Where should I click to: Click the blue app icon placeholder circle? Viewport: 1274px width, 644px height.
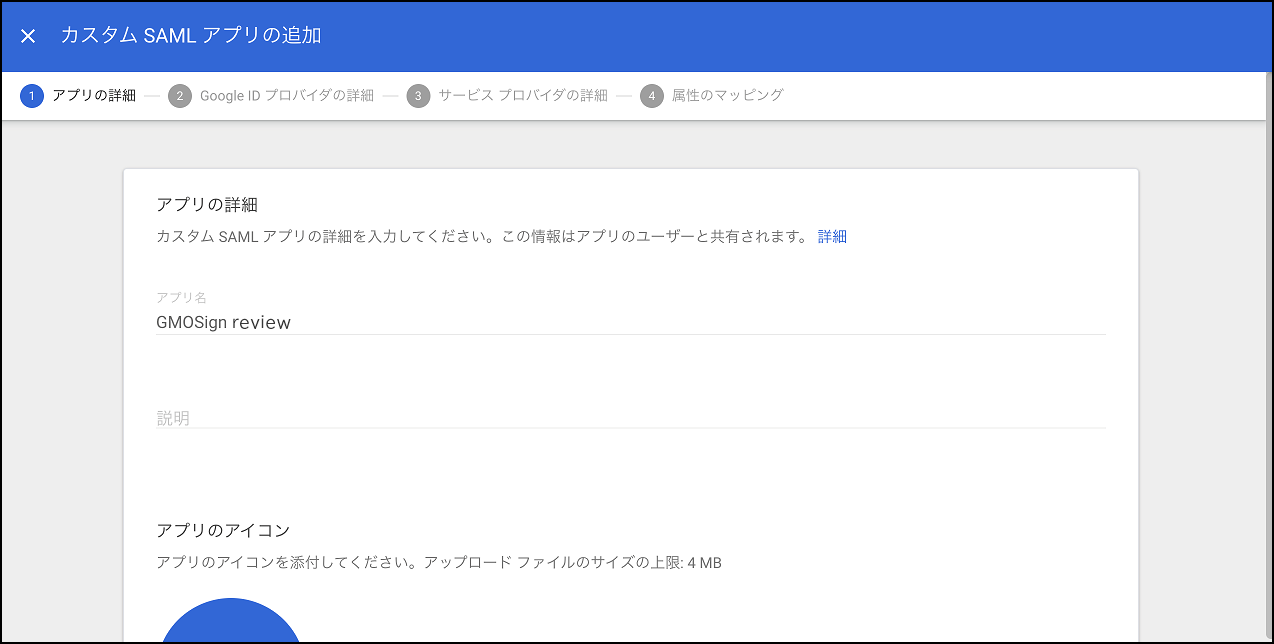tap(230, 625)
